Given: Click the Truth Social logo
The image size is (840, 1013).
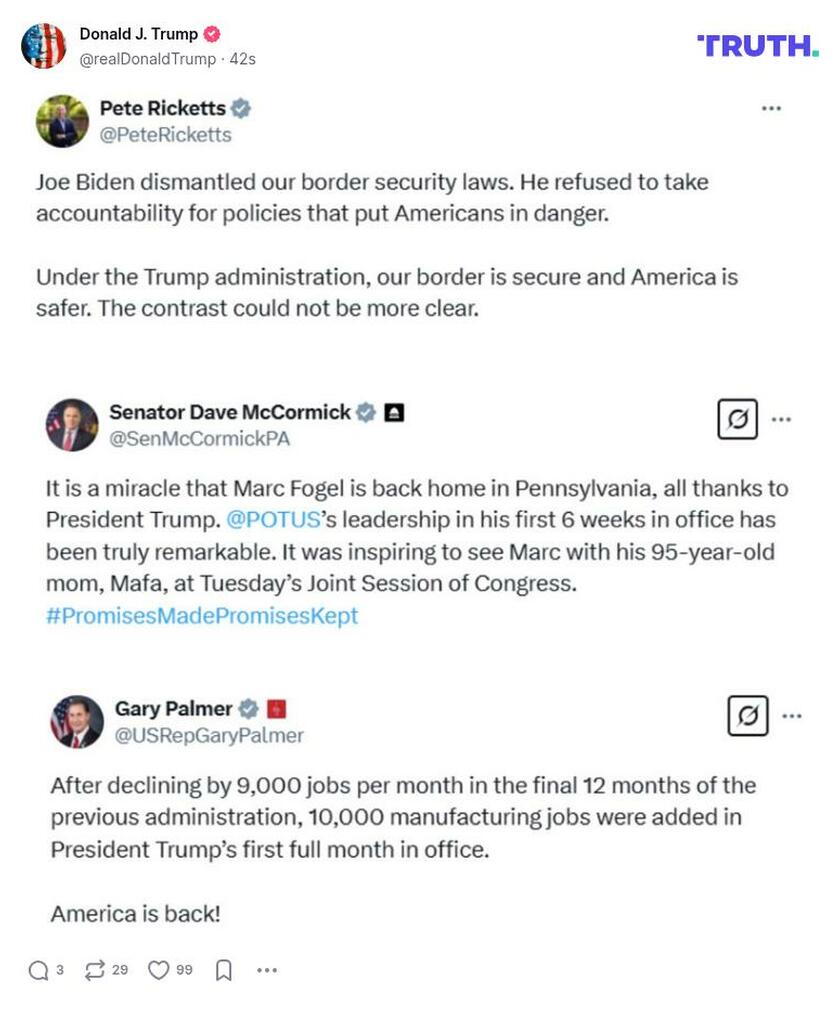Looking at the screenshot, I should (x=758, y=45).
